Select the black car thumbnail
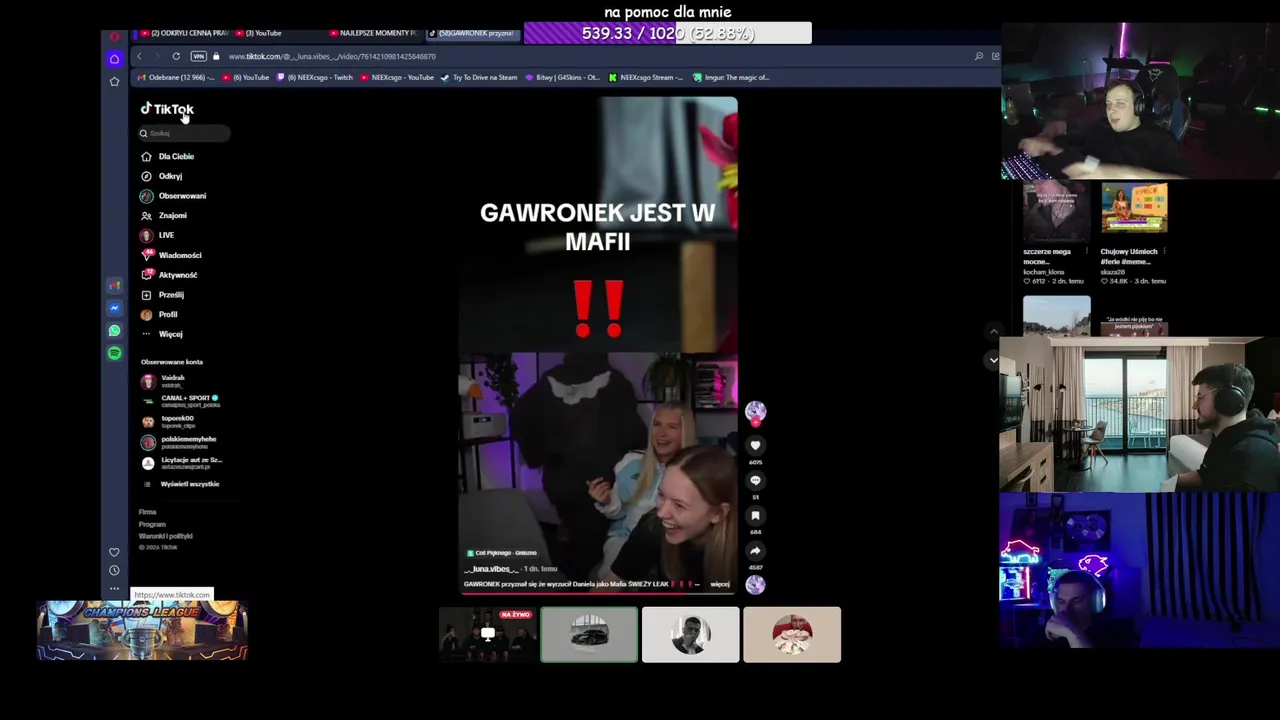Image resolution: width=1280 pixels, height=720 pixels. pos(589,634)
